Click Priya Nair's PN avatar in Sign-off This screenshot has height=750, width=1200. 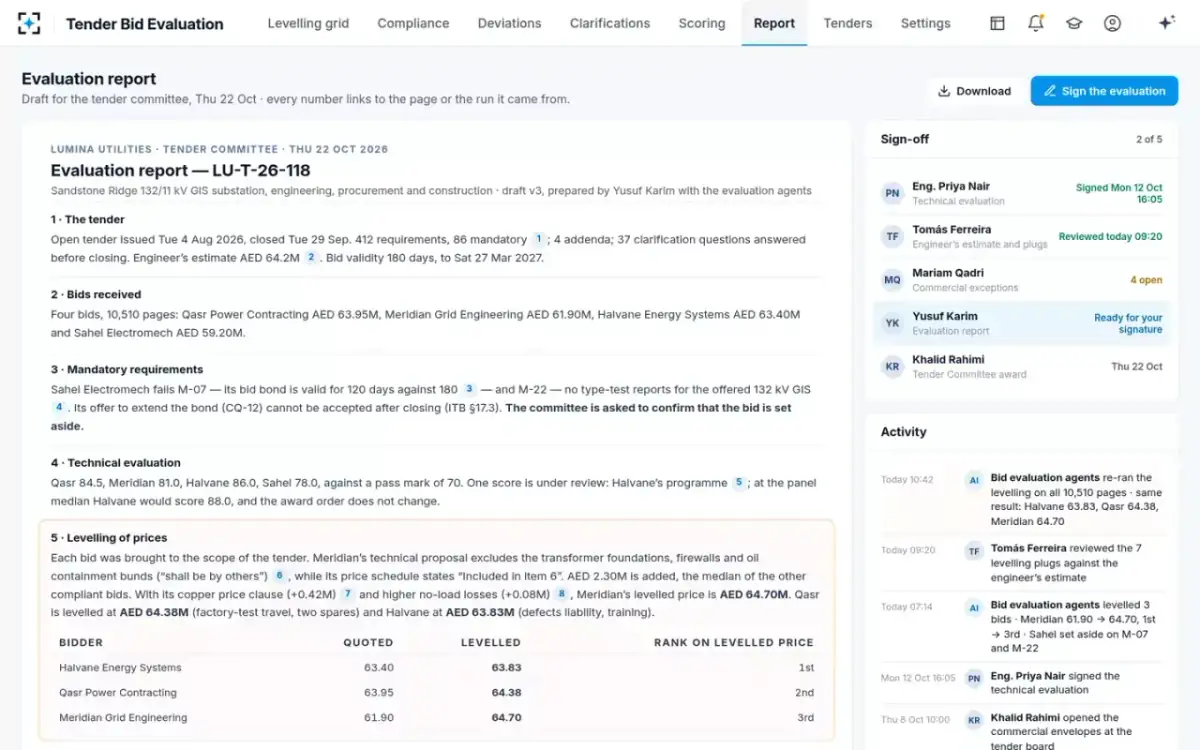pos(892,193)
